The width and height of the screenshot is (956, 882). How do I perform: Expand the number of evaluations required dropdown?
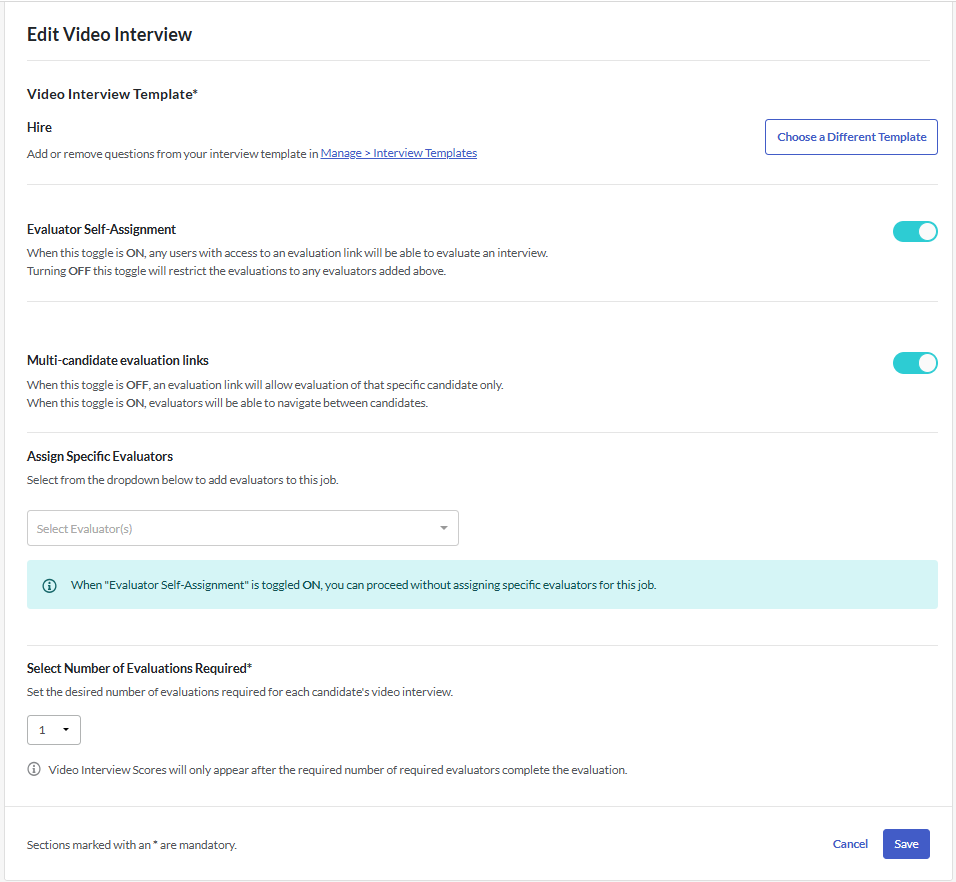[x=54, y=730]
